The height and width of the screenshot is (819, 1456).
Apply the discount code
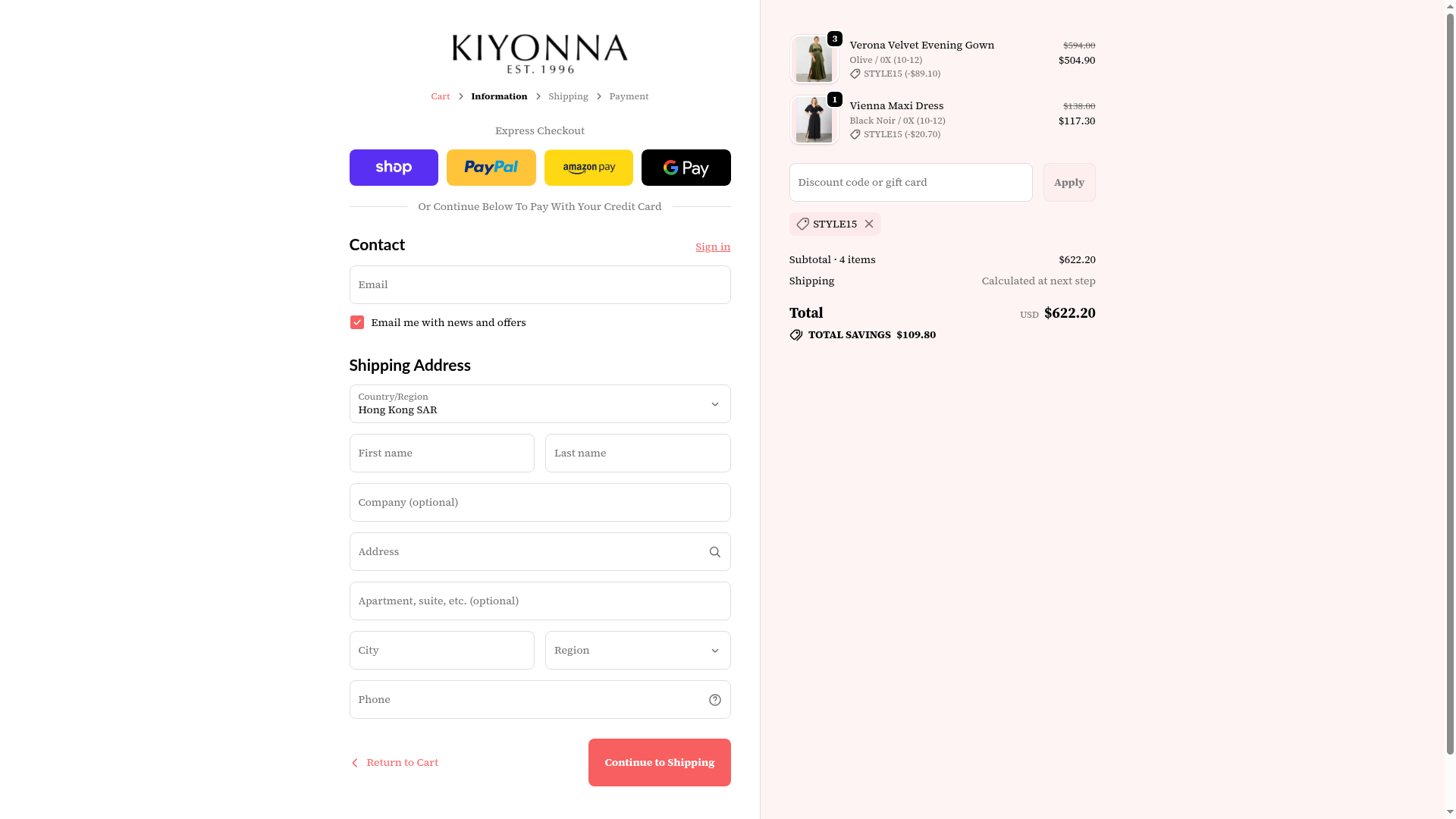point(1069,183)
